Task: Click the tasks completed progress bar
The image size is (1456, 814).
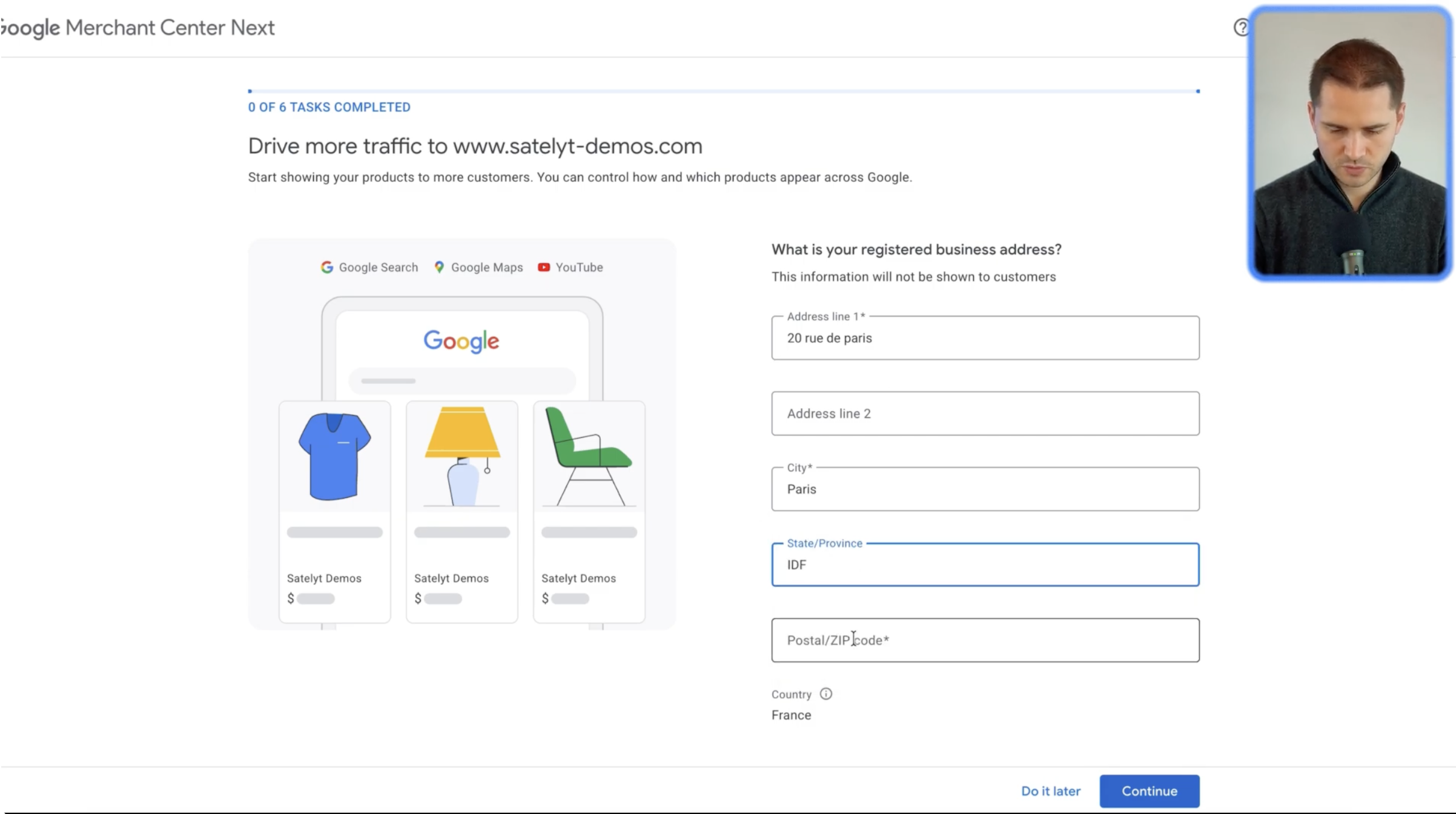Action: coord(724,91)
